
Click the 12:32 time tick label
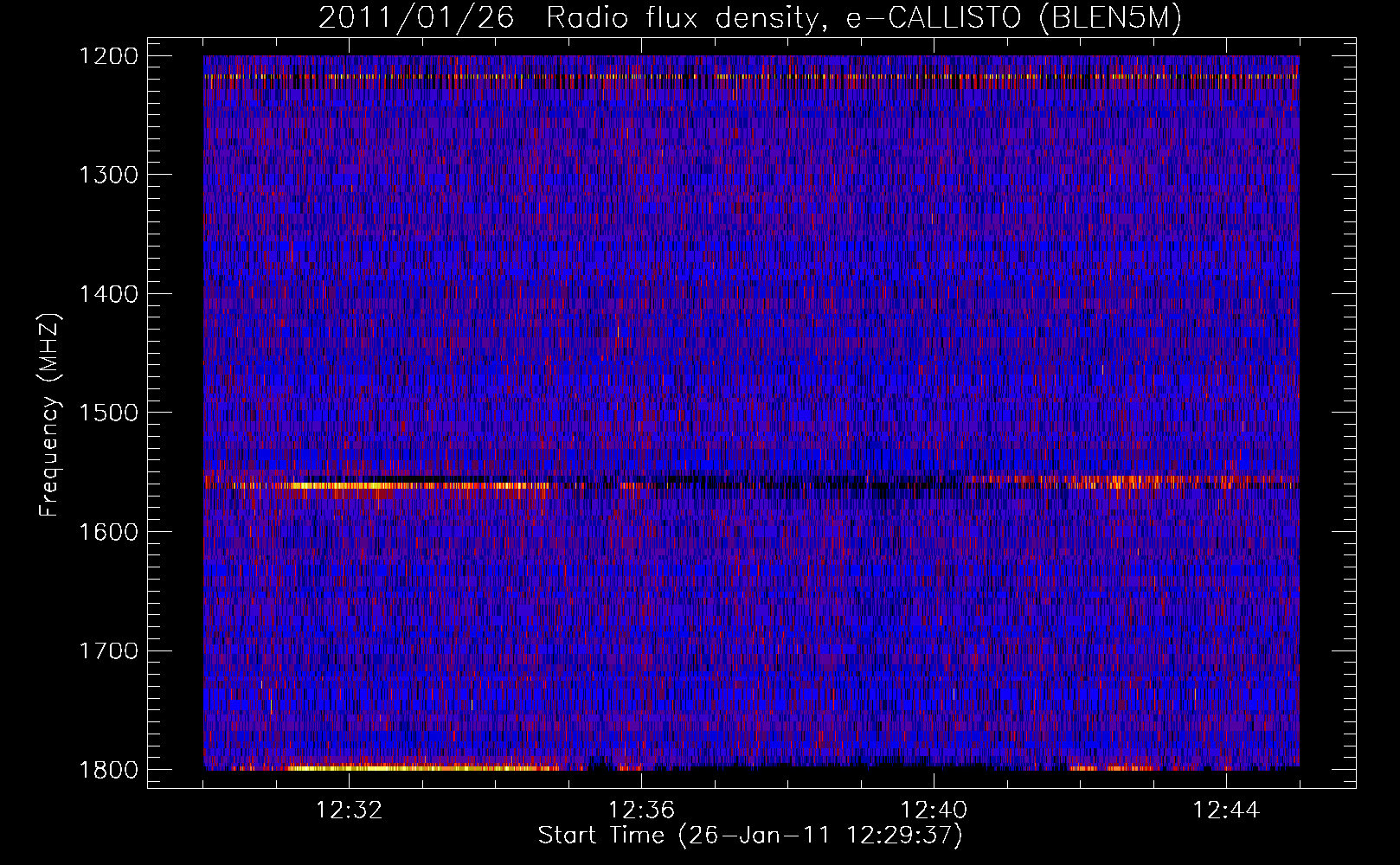tap(349, 811)
